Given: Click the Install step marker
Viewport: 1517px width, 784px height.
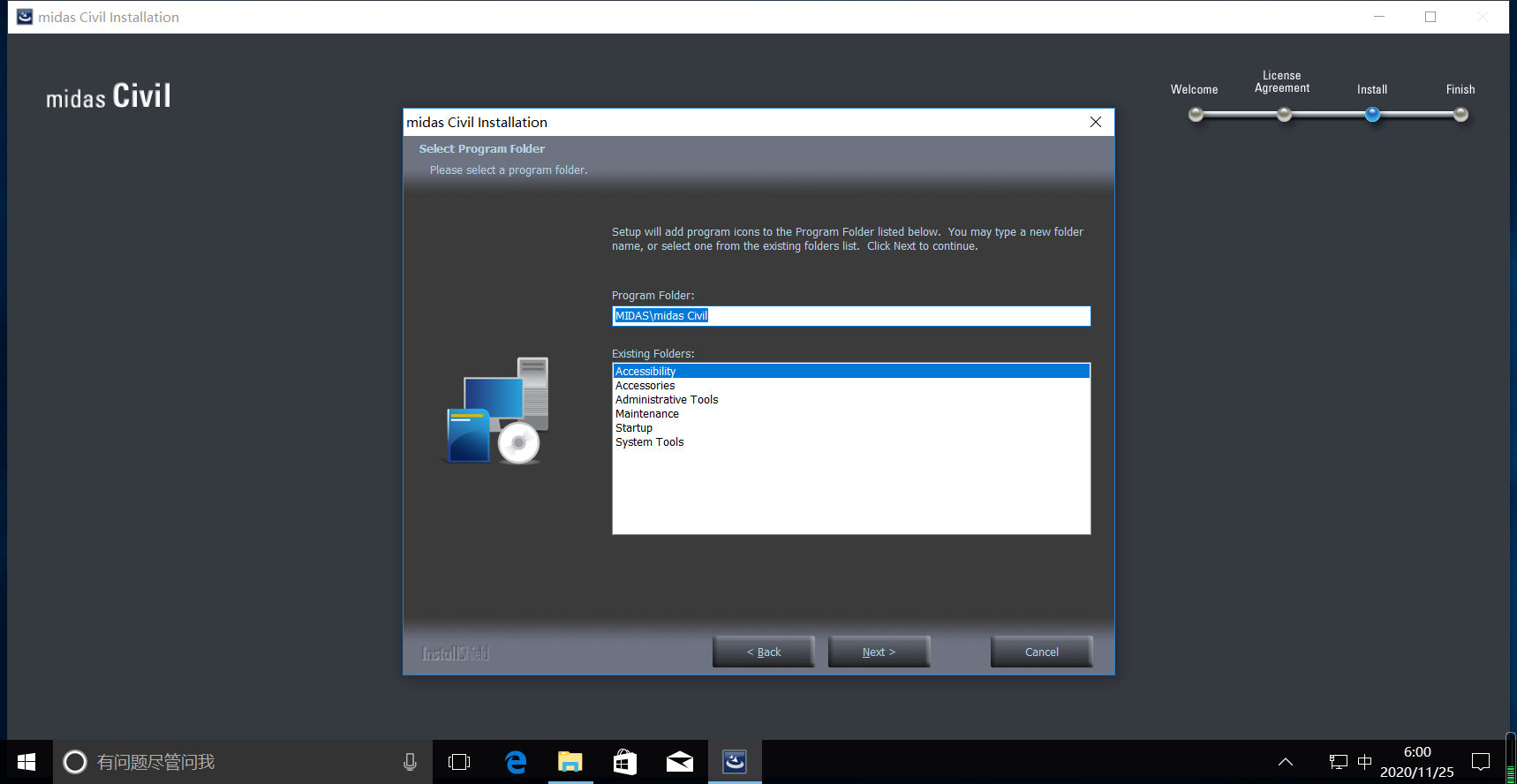Looking at the screenshot, I should pyautogui.click(x=1372, y=114).
